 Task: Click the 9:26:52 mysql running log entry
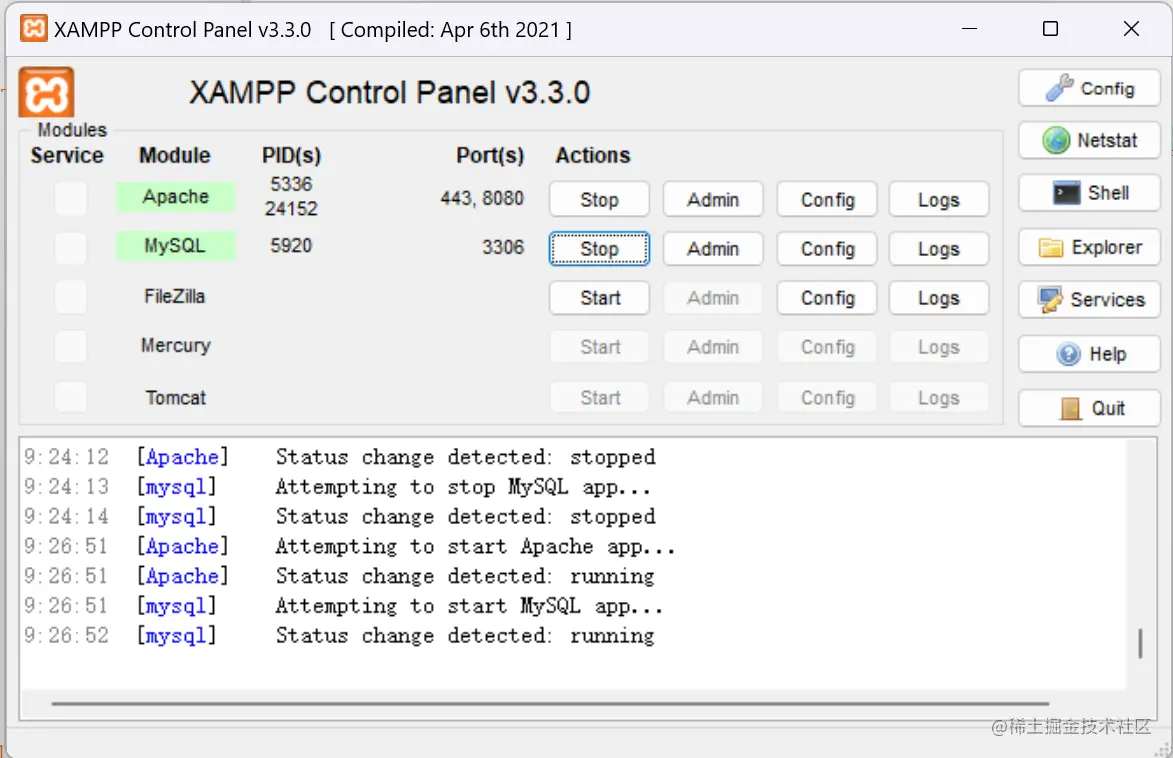tap(339, 635)
